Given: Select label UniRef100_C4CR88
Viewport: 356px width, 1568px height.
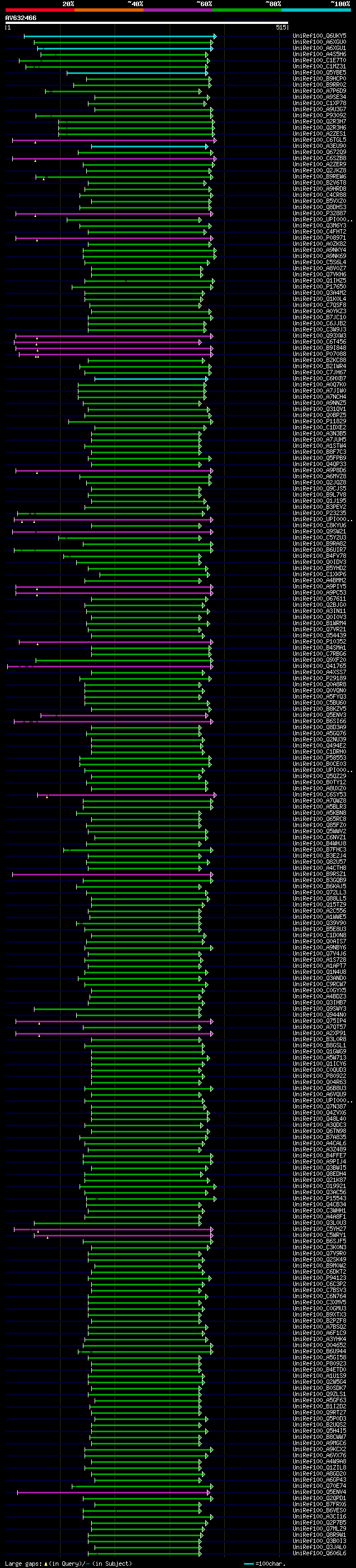Looking at the screenshot, I should 319,195.
